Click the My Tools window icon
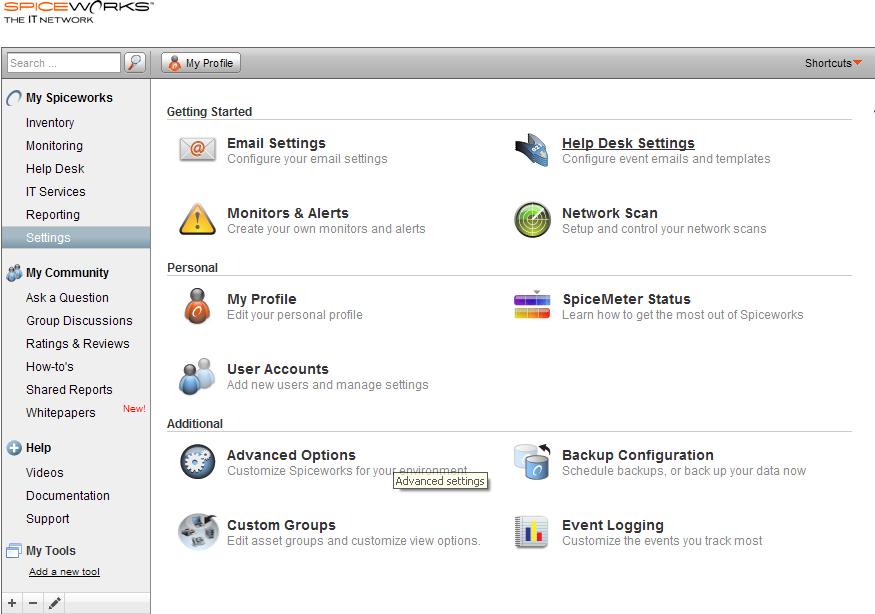Image resolution: width=875 pixels, height=614 pixels. tap(14, 551)
